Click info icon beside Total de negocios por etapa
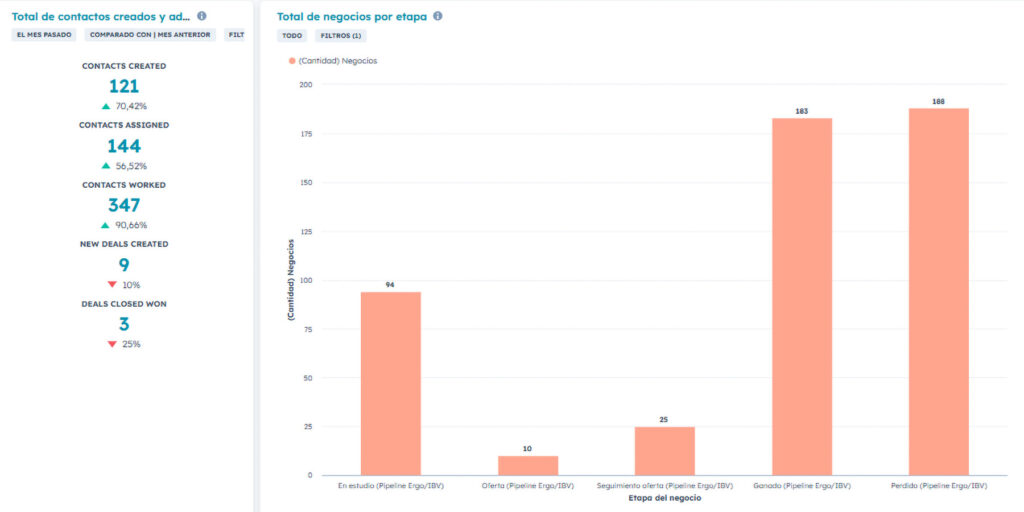1024x512 pixels. pos(438,16)
